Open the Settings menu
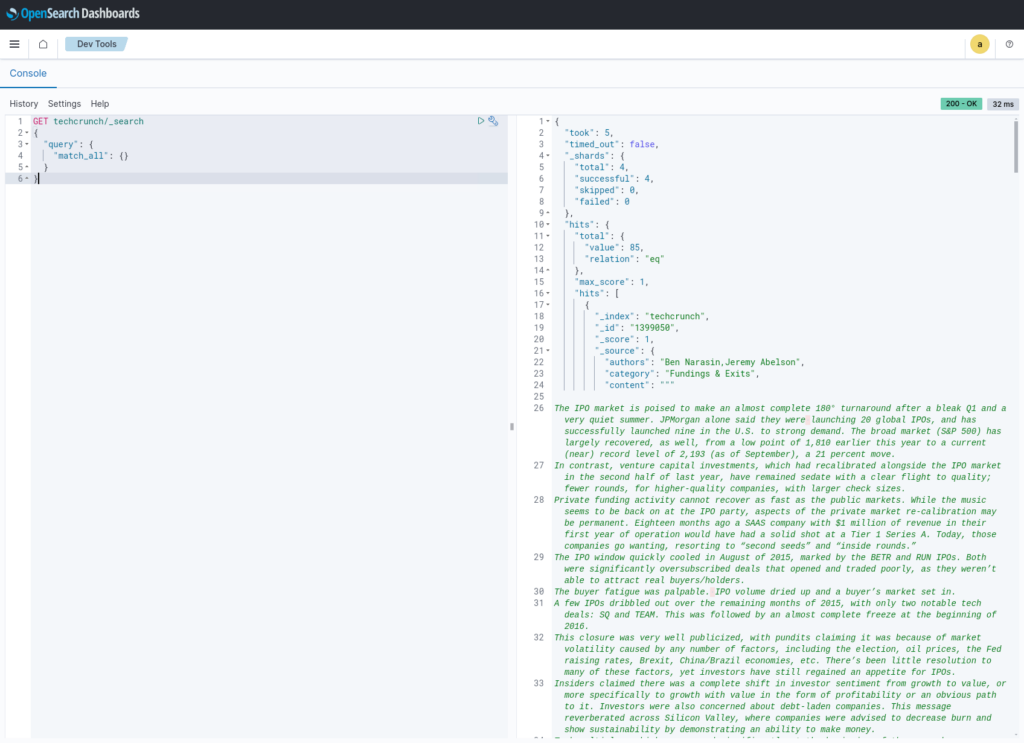The width and height of the screenshot is (1024, 743). (x=64, y=104)
